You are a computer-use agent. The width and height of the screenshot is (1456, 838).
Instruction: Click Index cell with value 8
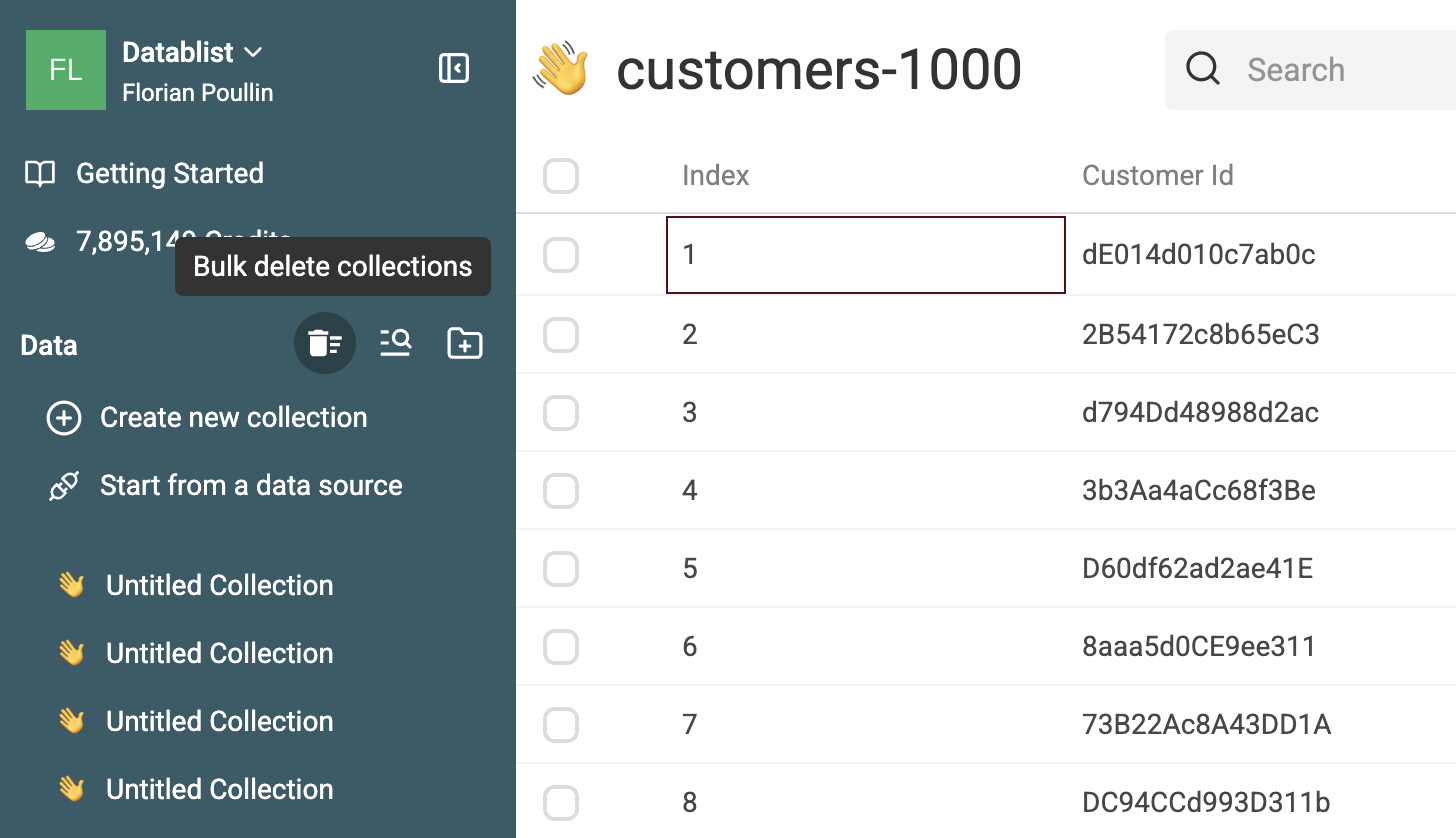[x=866, y=802]
